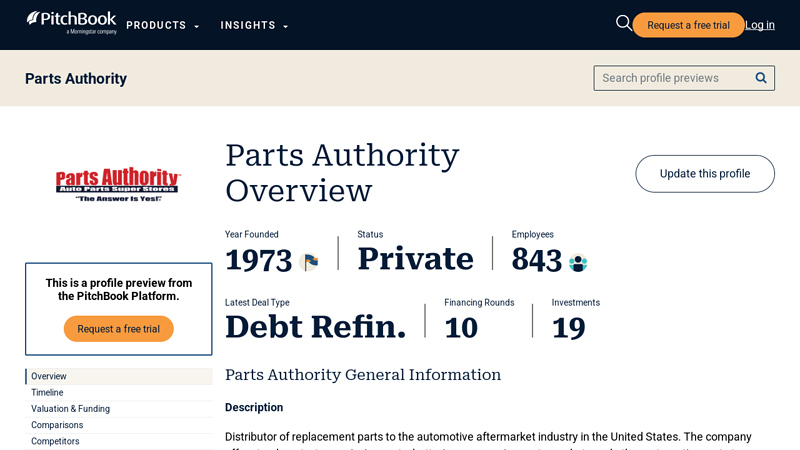The image size is (800, 450).
Task: Click the magnifier in profile previews search
Action: coord(761,78)
